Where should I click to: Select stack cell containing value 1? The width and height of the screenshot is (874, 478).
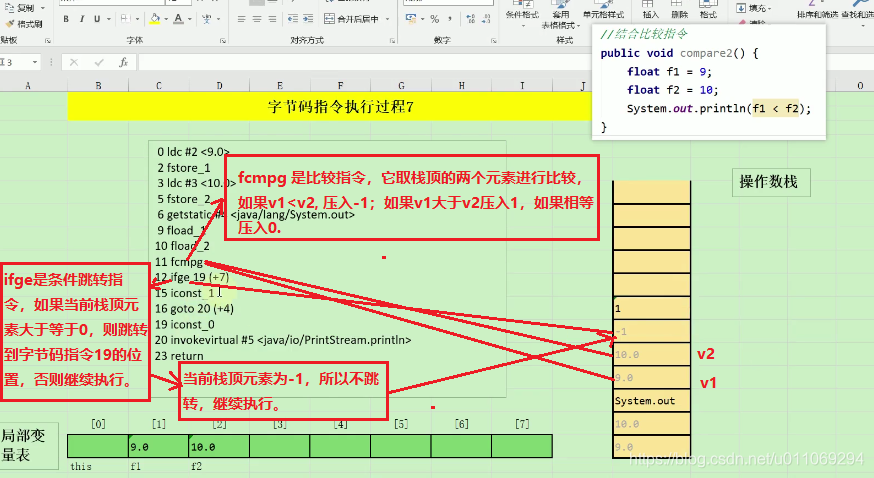(x=651, y=308)
